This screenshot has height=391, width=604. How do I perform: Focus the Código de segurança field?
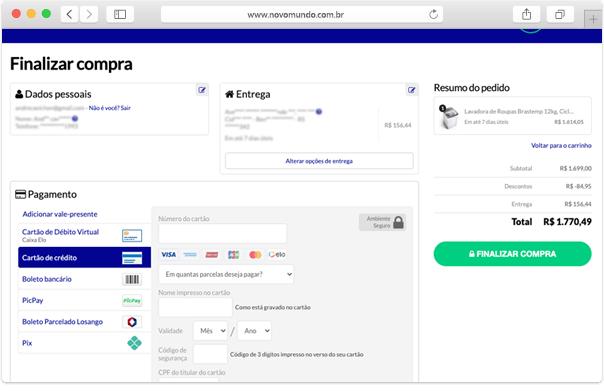(x=210, y=354)
